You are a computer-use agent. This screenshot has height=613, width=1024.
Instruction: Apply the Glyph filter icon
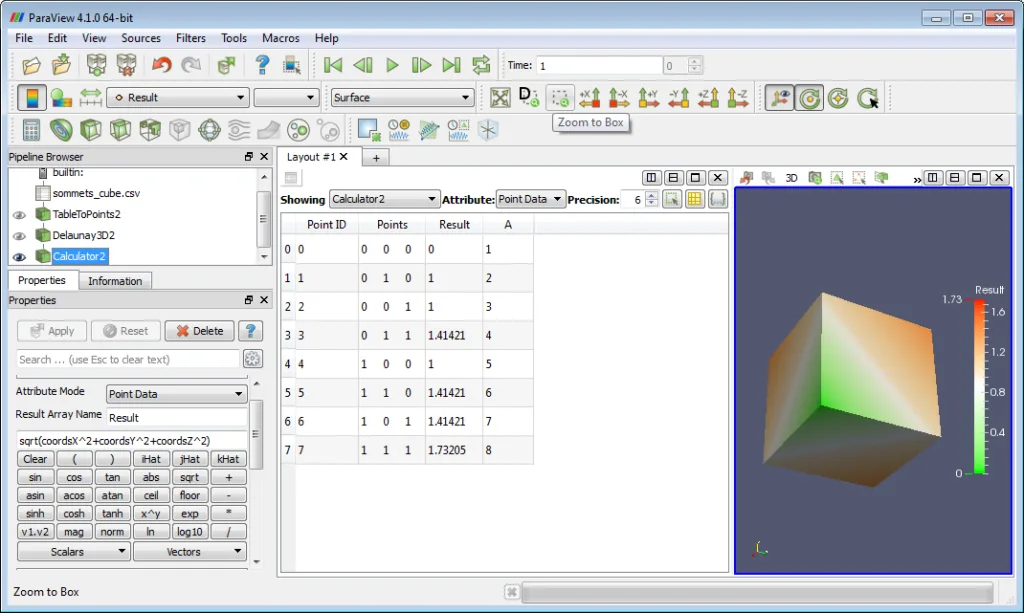[210, 130]
